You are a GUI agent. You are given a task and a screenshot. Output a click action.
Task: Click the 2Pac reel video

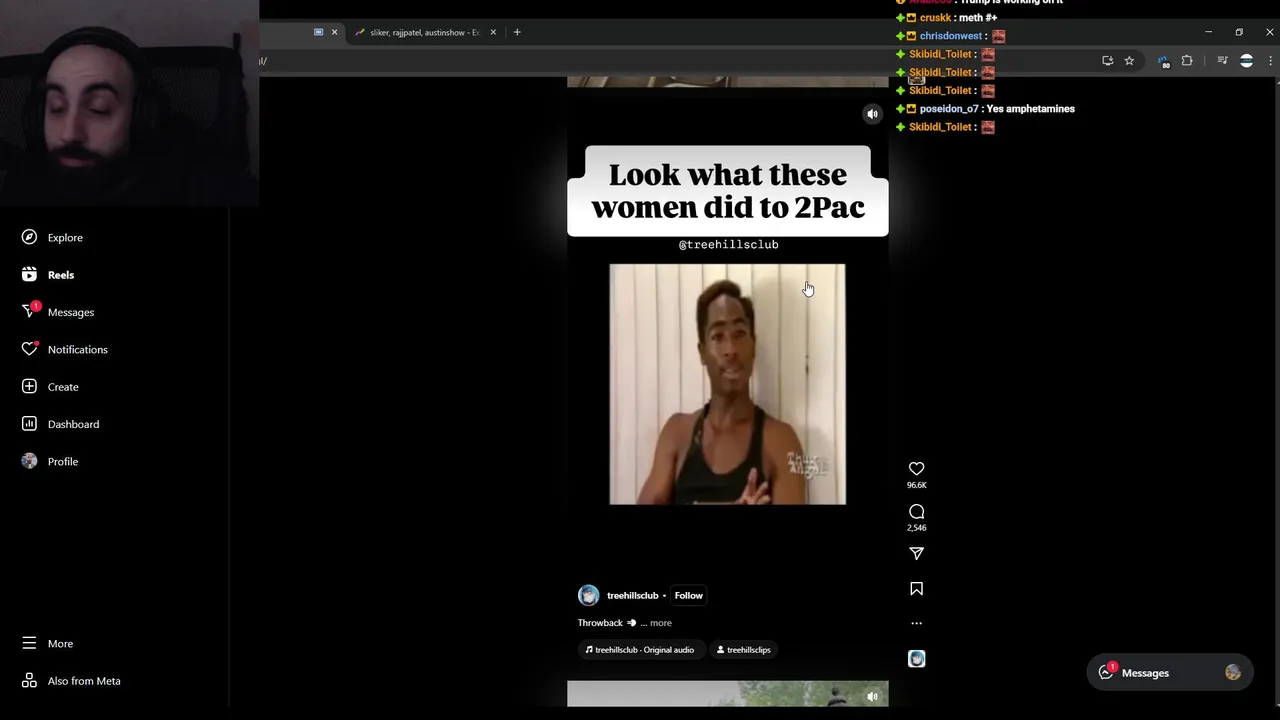(x=727, y=384)
